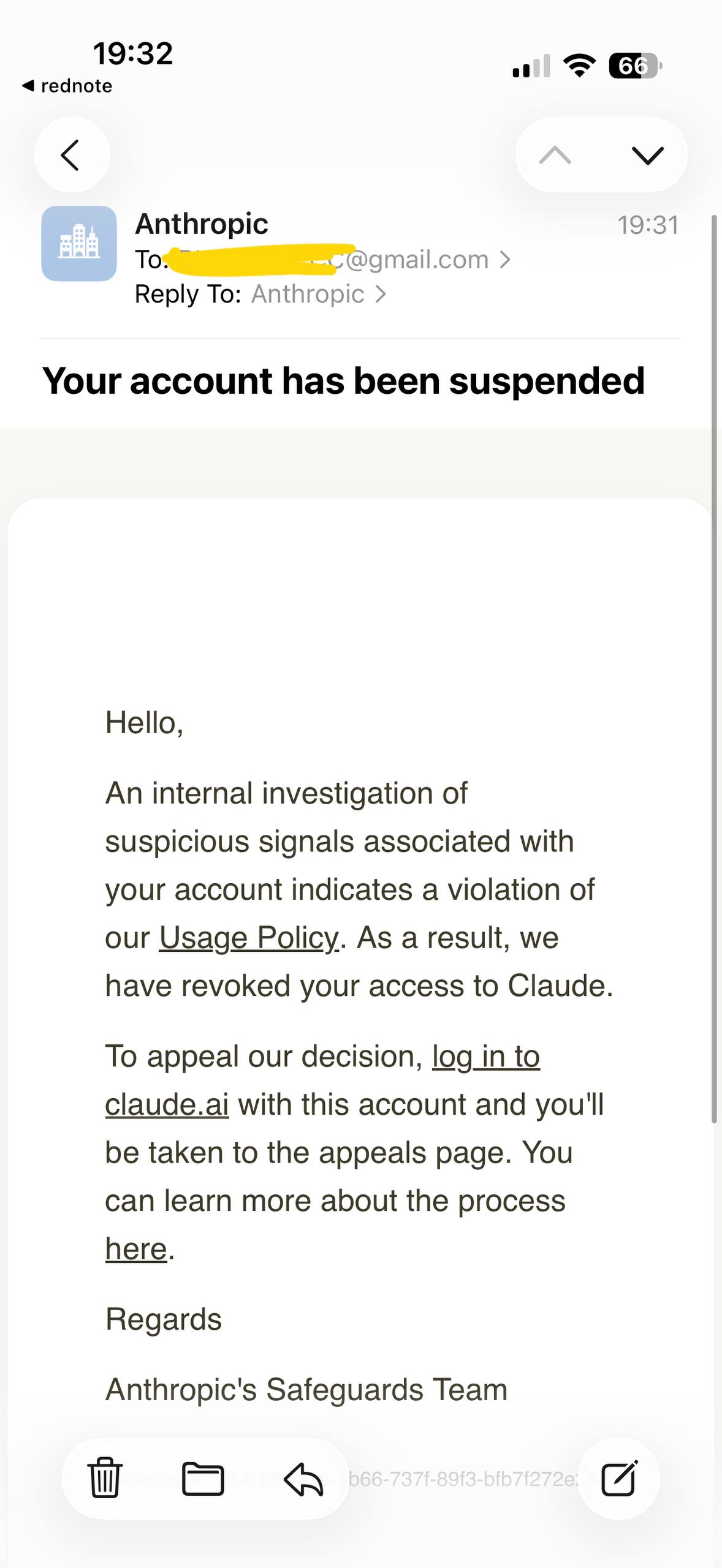Image resolution: width=722 pixels, height=1568 pixels.
Task: Compose a new message
Action: pos(619,1478)
